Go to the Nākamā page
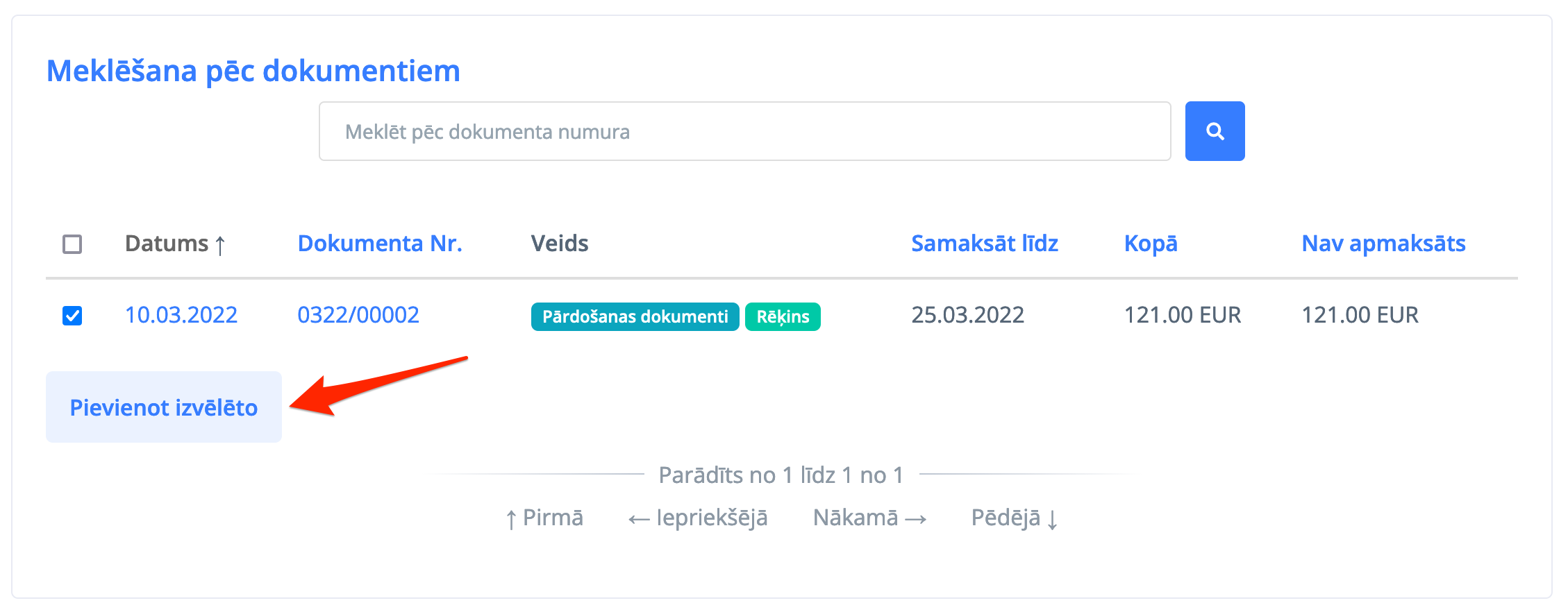This screenshot has width=1568, height=612. coord(869,518)
